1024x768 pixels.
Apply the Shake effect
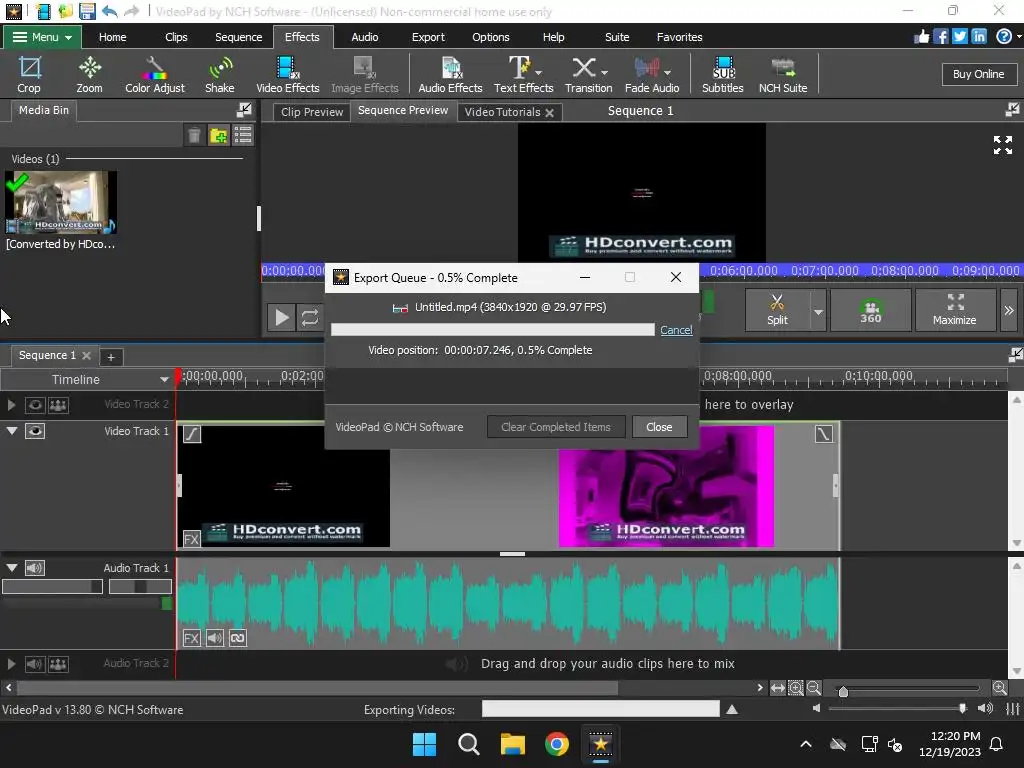point(219,74)
